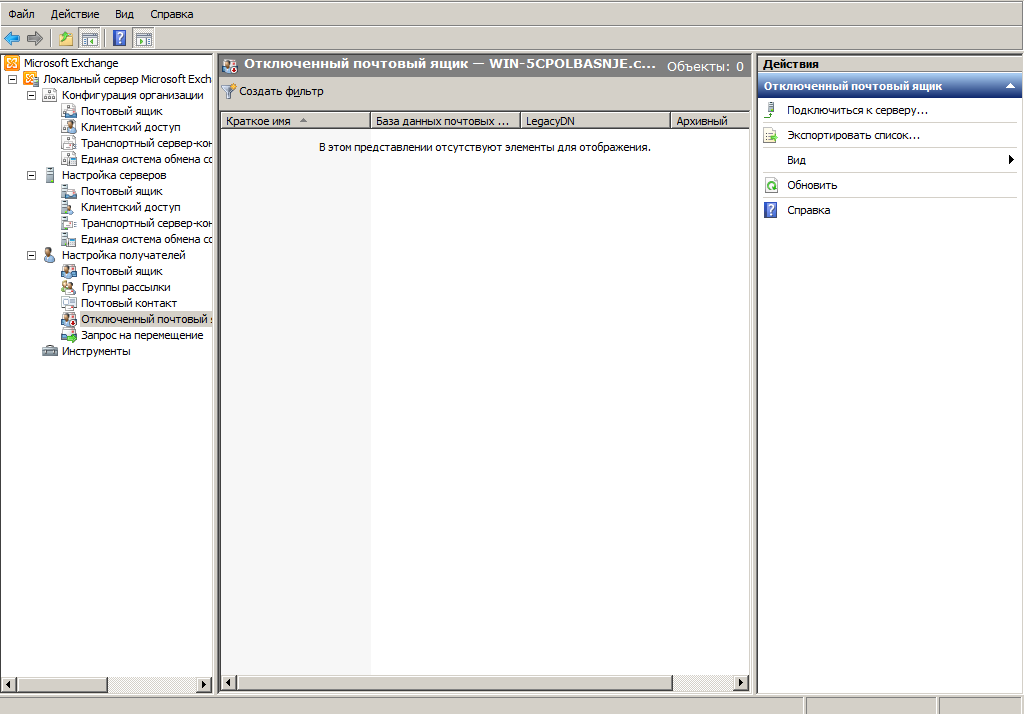Click Клиентский доступ icon under Настройка серверов
Viewport: 1024px width, 714px height.
[69, 207]
